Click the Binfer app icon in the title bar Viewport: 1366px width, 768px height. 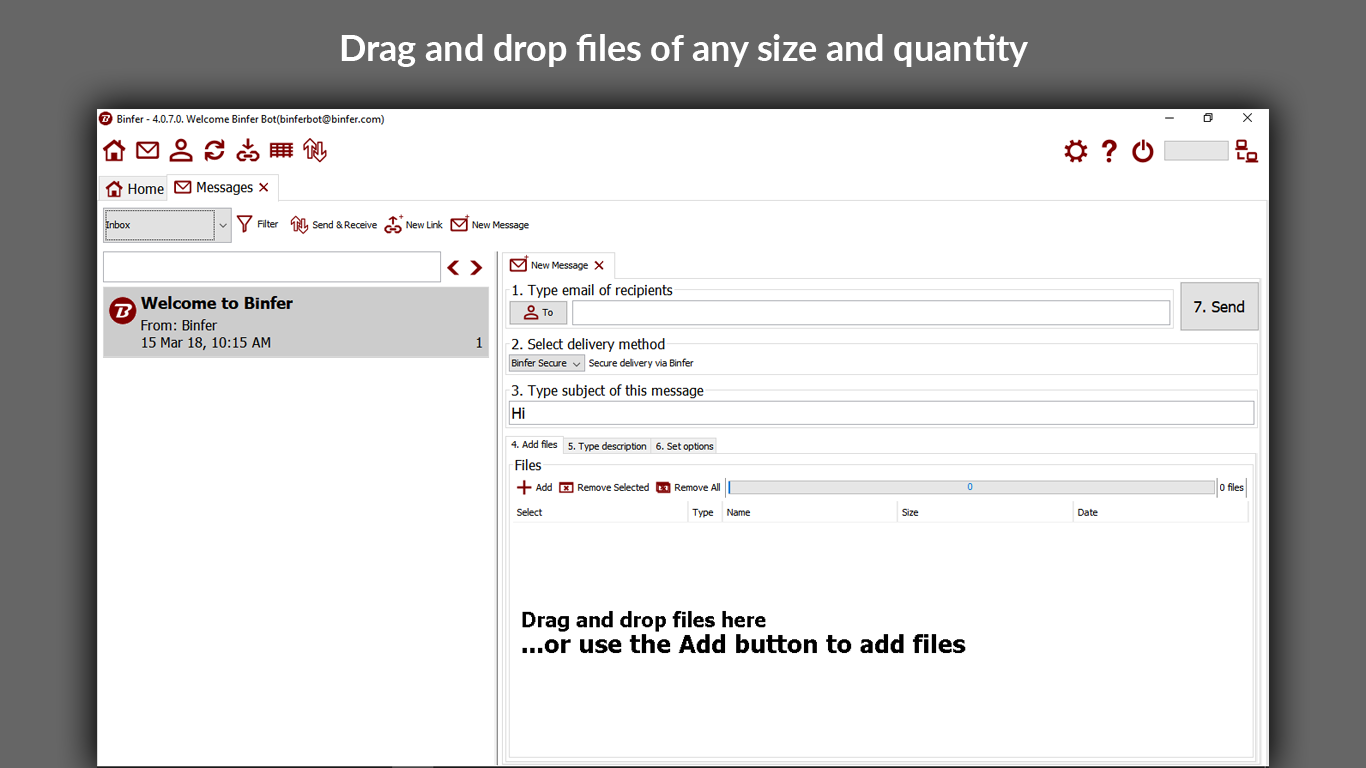(x=106, y=119)
